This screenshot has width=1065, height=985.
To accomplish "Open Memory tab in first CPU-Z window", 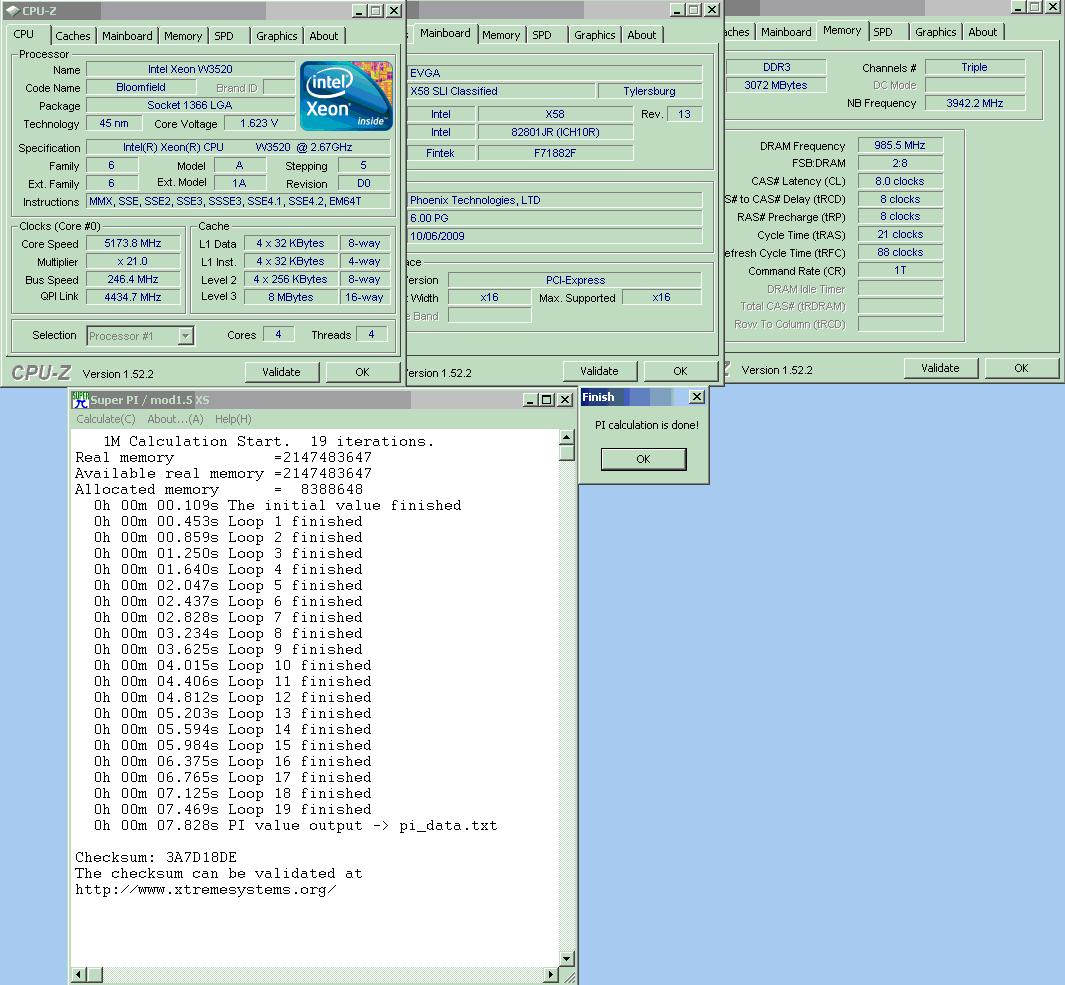I will (x=183, y=36).
